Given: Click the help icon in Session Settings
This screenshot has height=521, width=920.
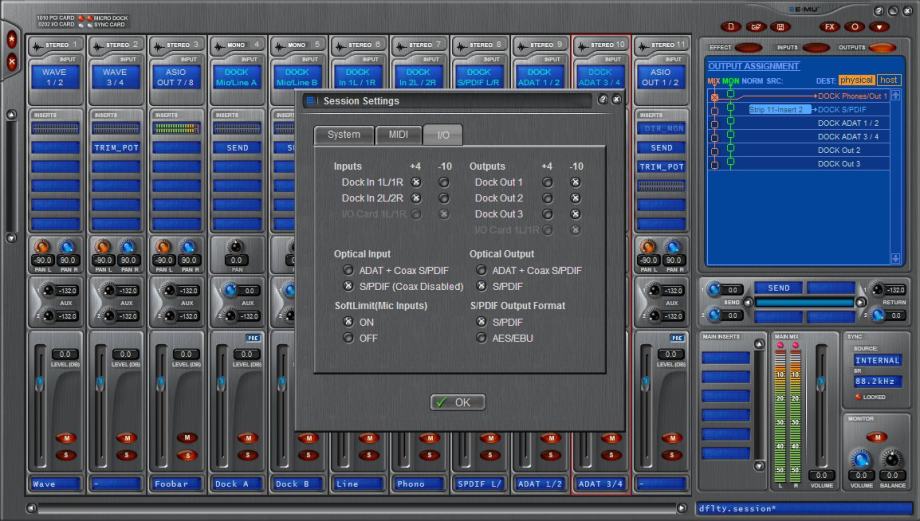Looking at the screenshot, I should pos(603,100).
